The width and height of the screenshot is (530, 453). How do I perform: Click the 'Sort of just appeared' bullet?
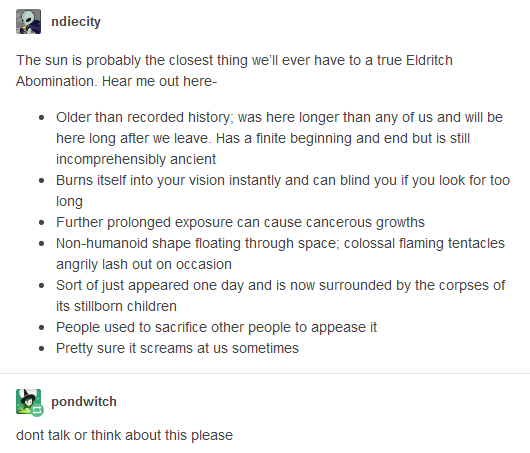tap(281, 295)
